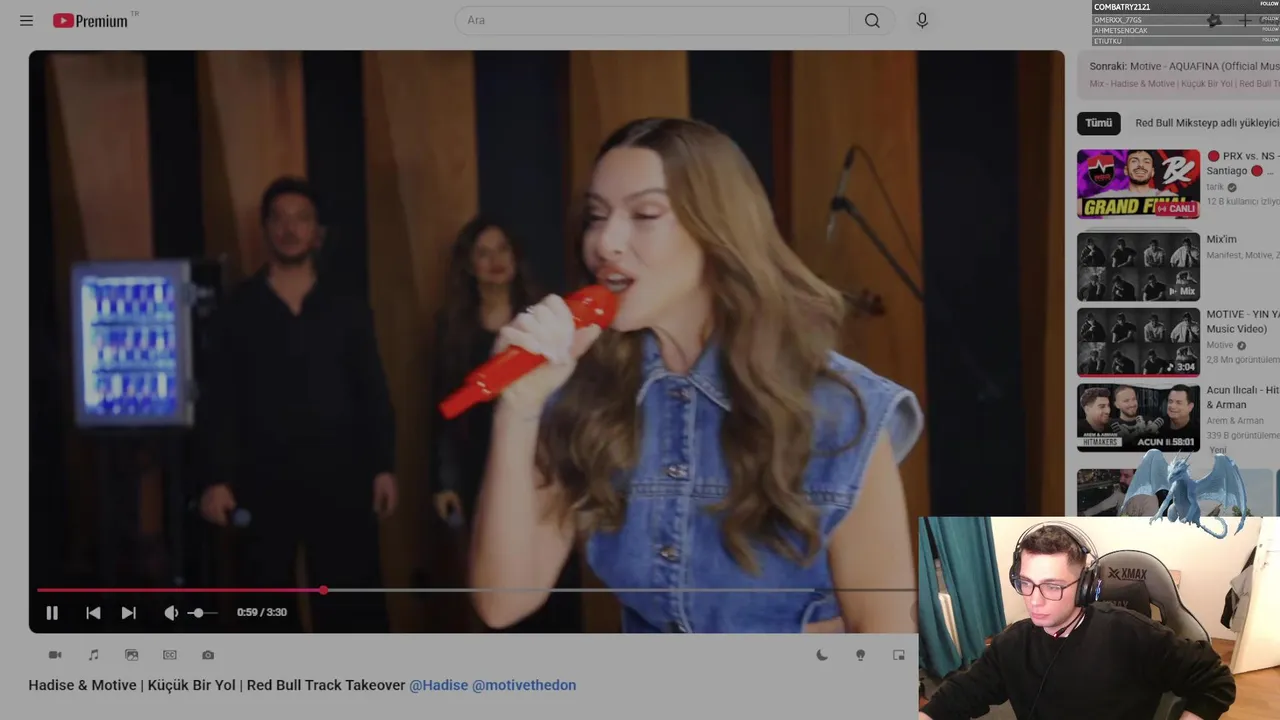Start voice search with microphone icon
The width and height of the screenshot is (1280, 720).
[922, 21]
